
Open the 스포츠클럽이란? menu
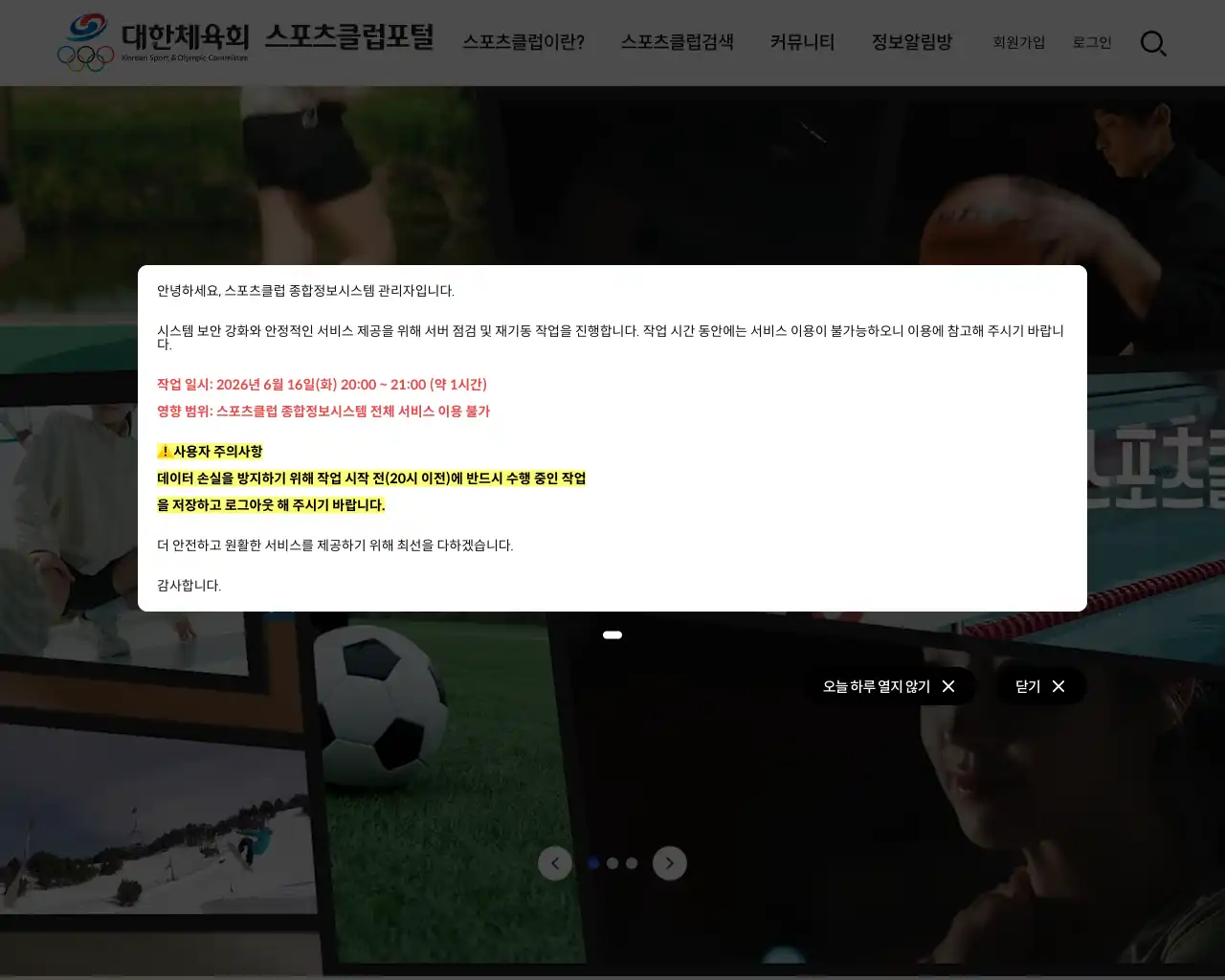523,42
